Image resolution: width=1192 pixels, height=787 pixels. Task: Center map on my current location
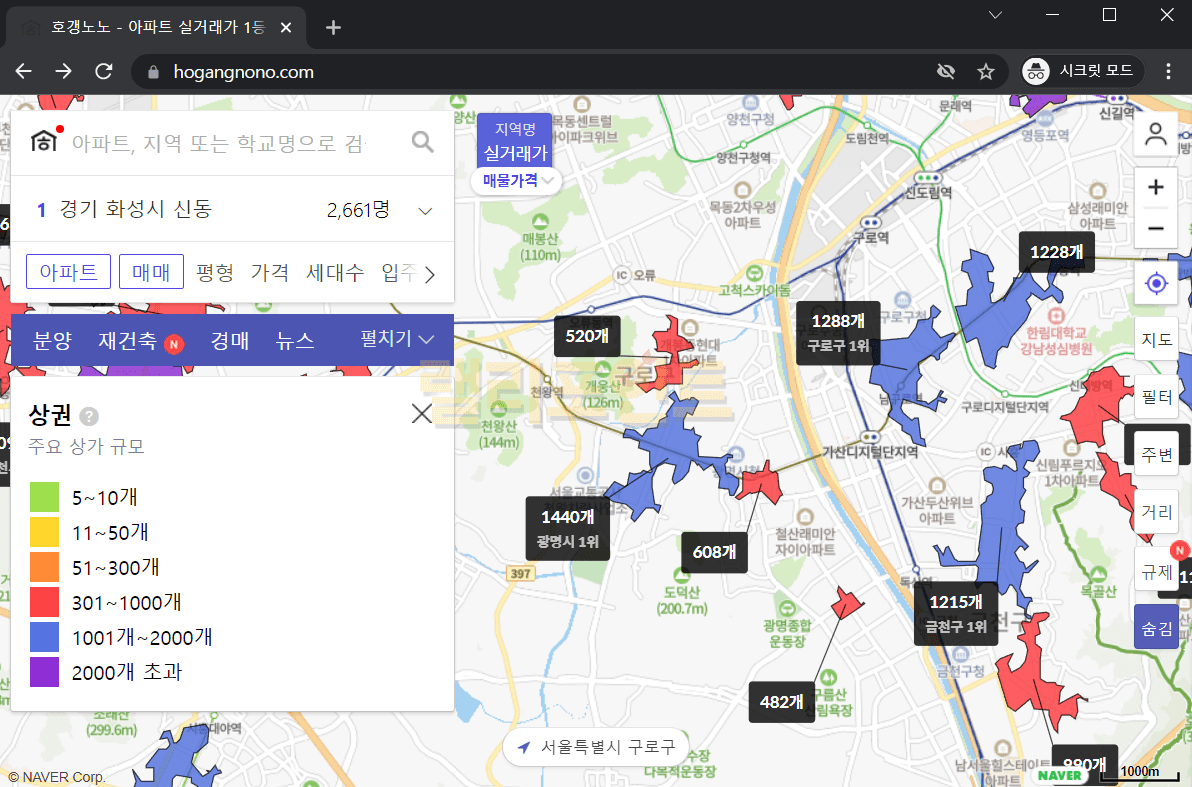pos(1156,284)
